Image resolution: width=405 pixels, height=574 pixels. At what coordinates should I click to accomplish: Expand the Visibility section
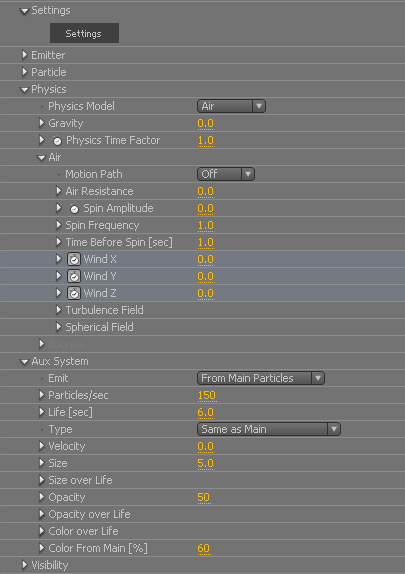25,565
